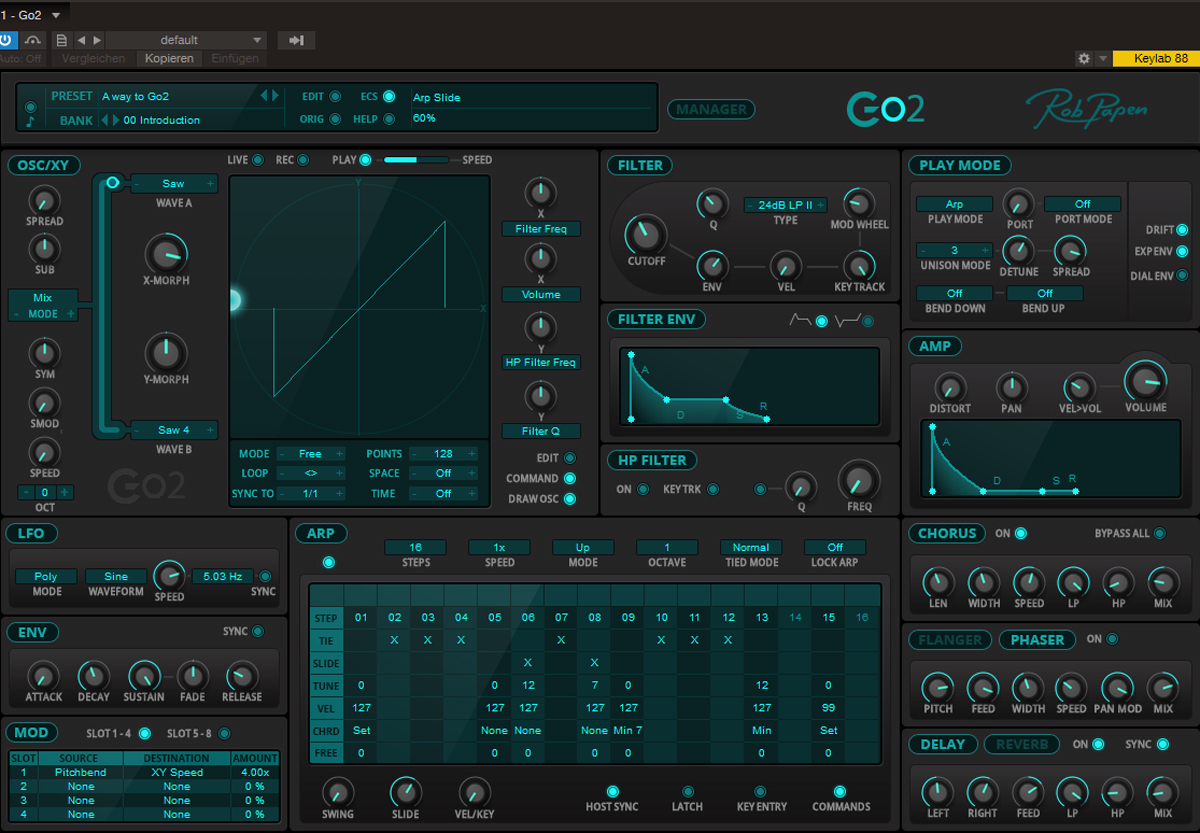Click the MOD WHEEL knob
The image size is (1200, 833).
coord(858,203)
